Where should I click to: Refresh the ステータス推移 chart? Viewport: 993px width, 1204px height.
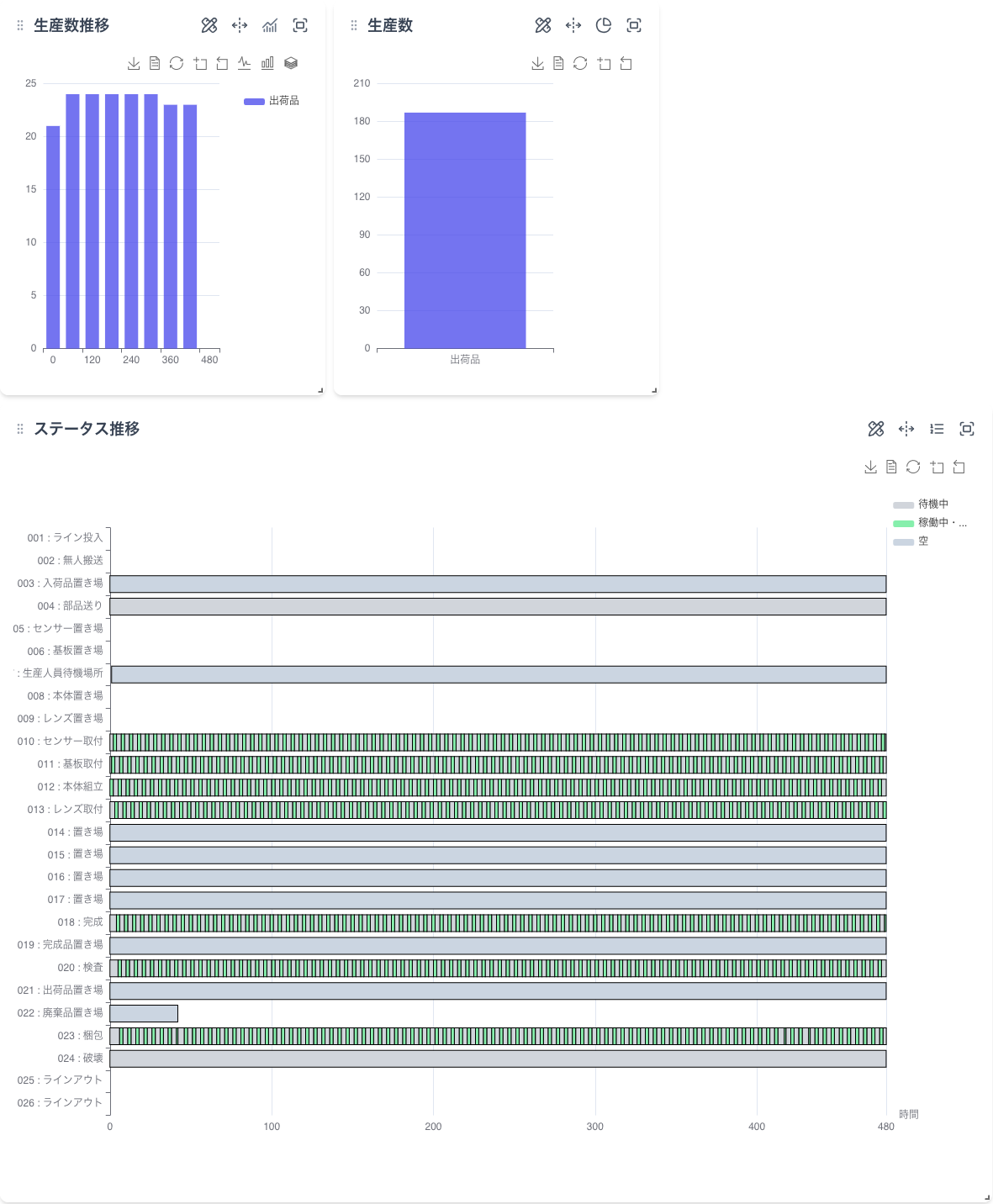913,467
